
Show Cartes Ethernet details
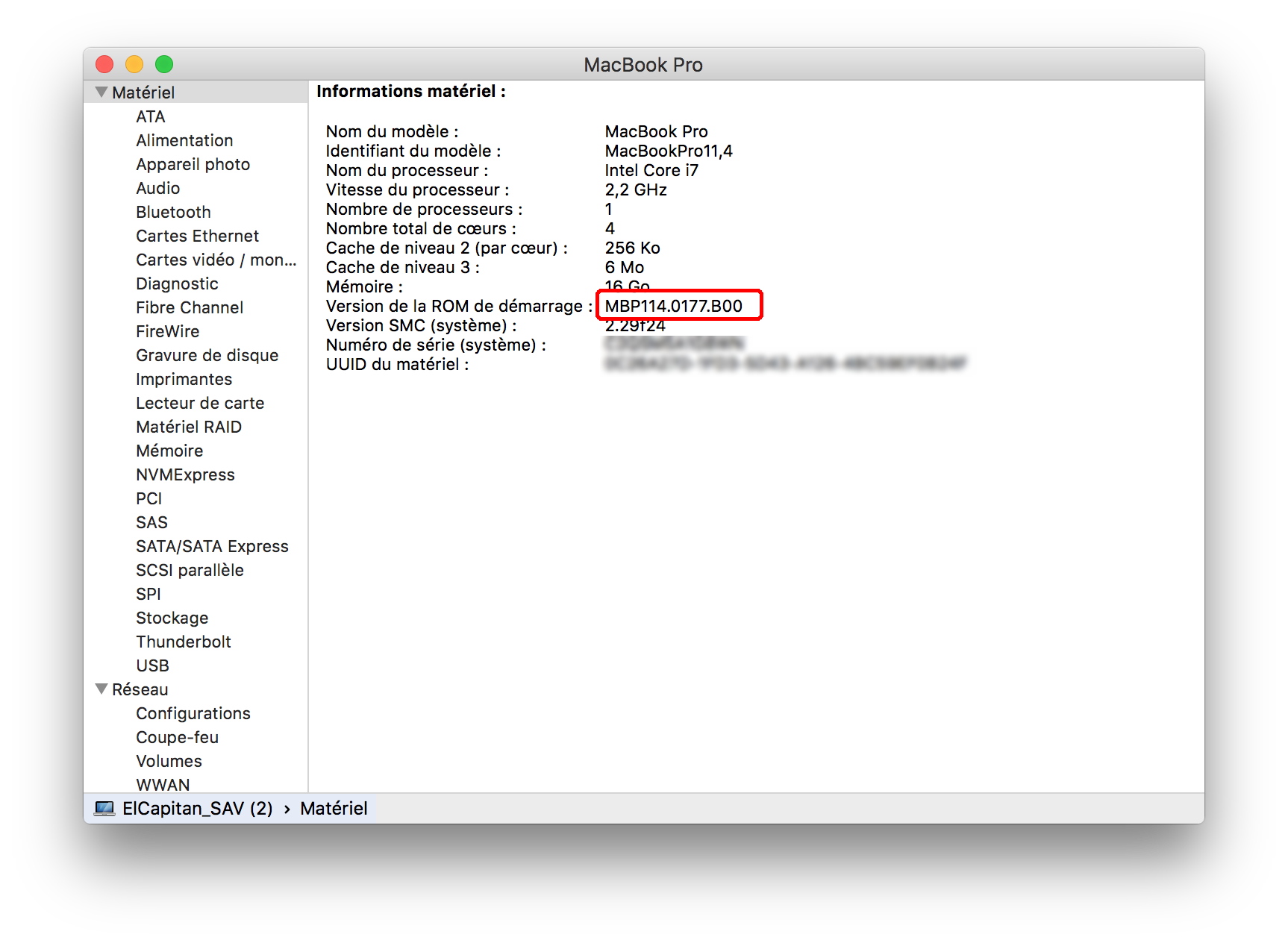pos(197,236)
